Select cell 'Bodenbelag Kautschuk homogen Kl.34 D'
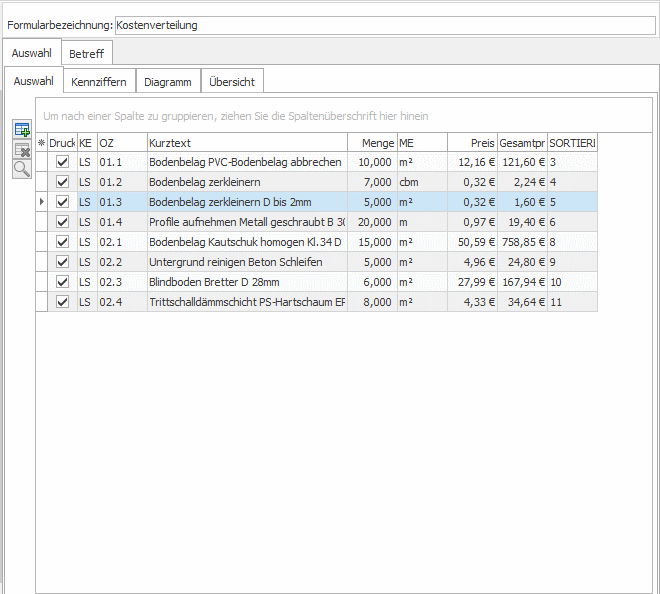 pos(247,242)
